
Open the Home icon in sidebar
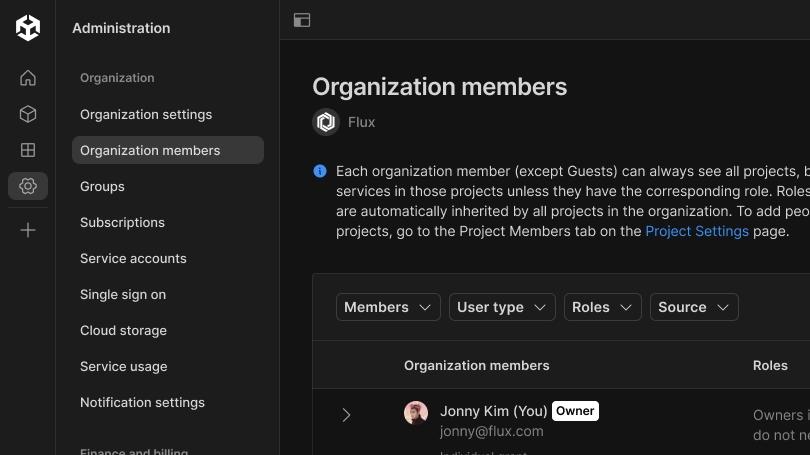[28, 78]
